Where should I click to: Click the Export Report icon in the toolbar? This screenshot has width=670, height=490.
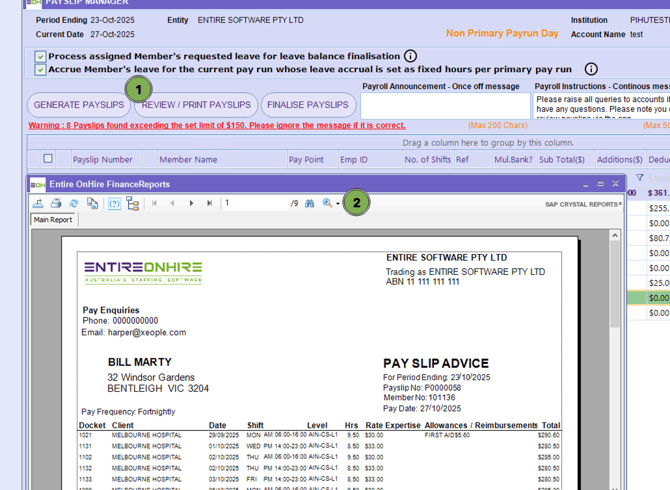(38, 203)
